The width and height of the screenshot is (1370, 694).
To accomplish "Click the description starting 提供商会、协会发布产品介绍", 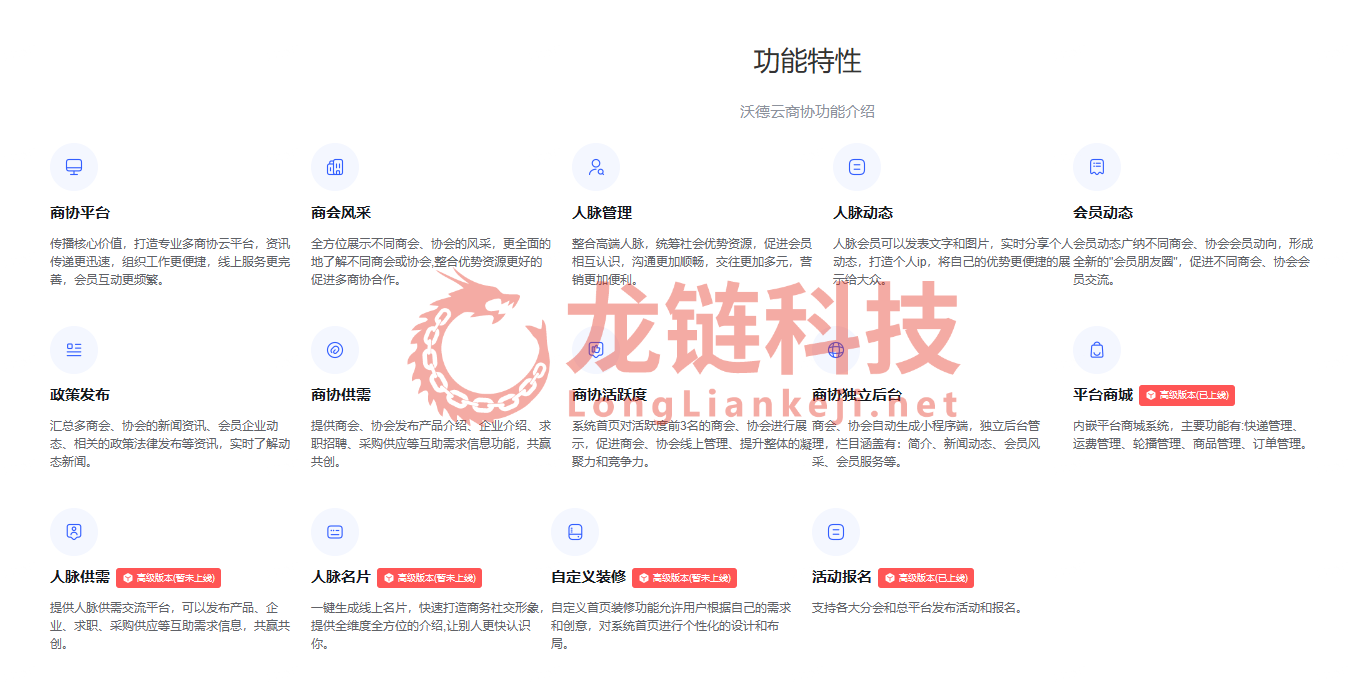I will (x=431, y=444).
